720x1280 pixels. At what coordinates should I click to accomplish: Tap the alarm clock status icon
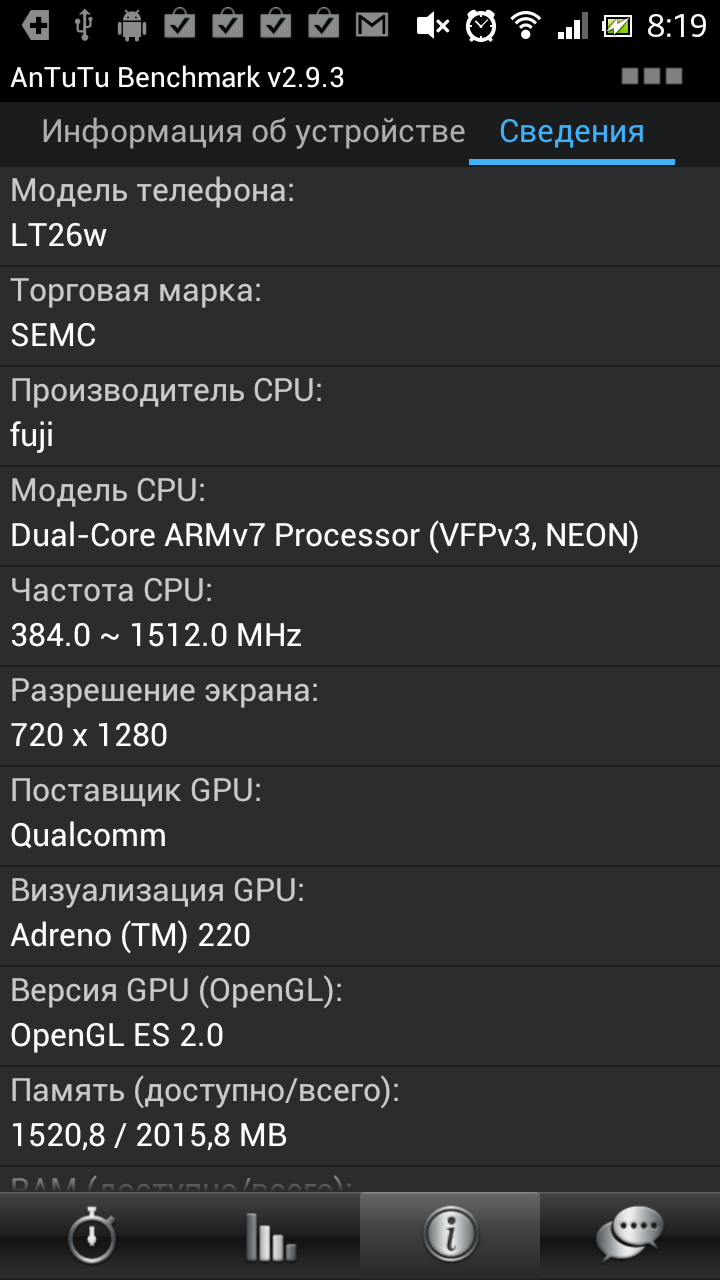coord(481,24)
